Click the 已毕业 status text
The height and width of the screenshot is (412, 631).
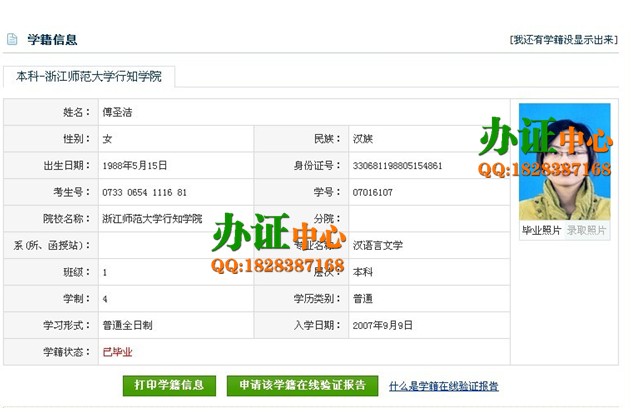117,352
